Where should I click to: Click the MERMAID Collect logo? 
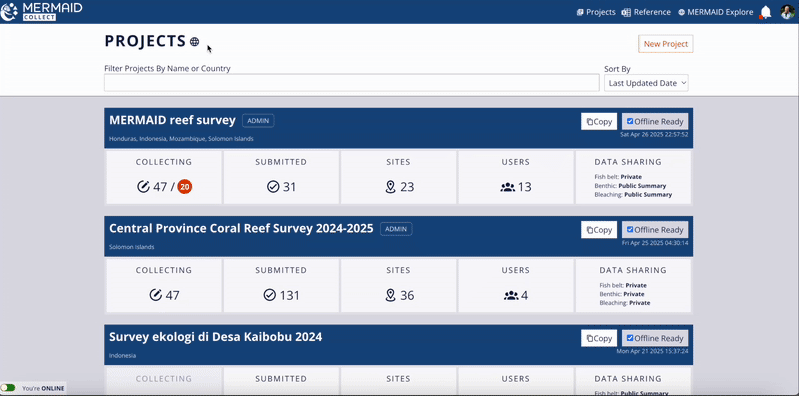[41, 11]
